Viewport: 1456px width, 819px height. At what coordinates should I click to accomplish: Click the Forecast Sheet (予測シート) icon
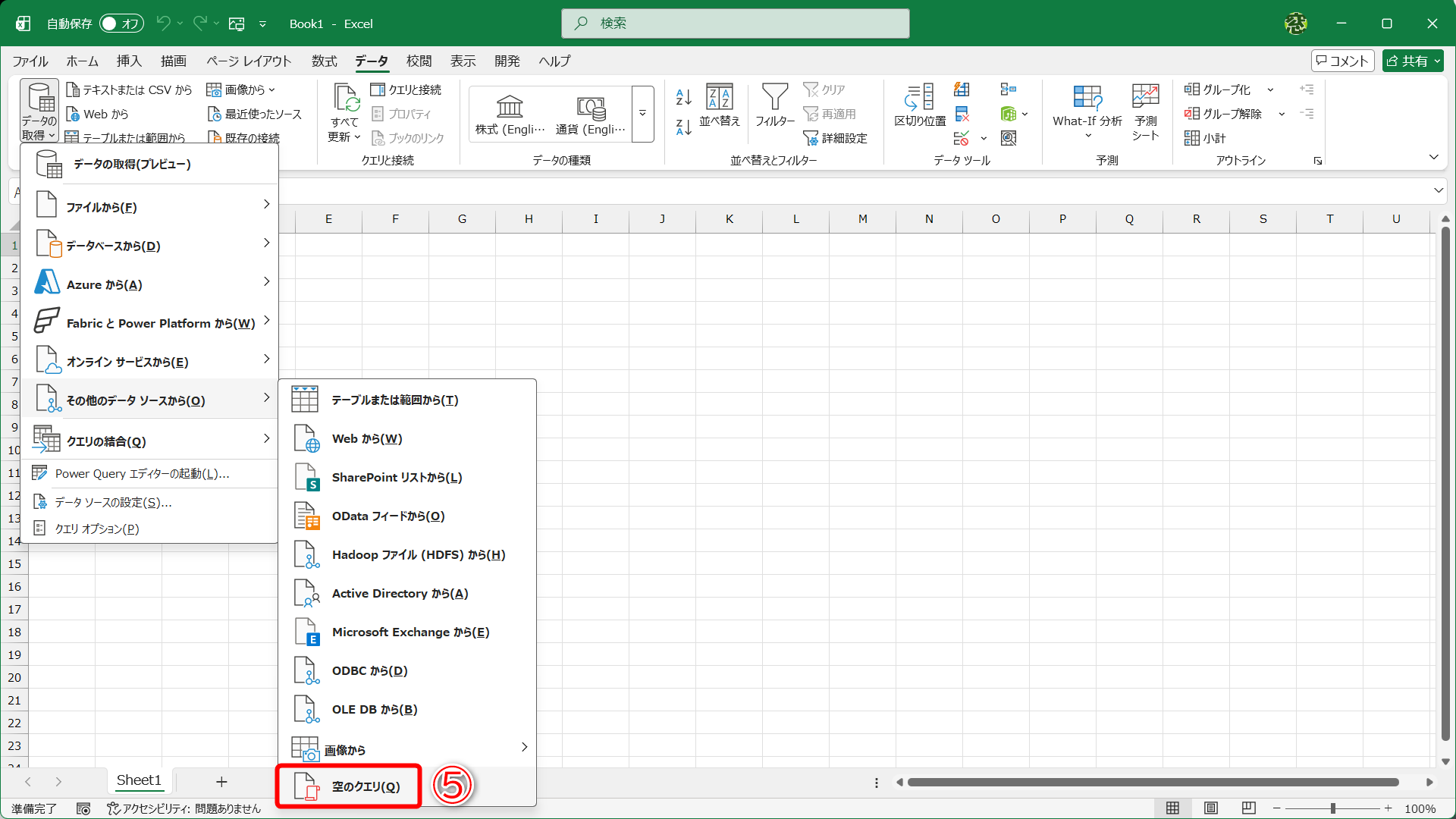pyautogui.click(x=1145, y=112)
